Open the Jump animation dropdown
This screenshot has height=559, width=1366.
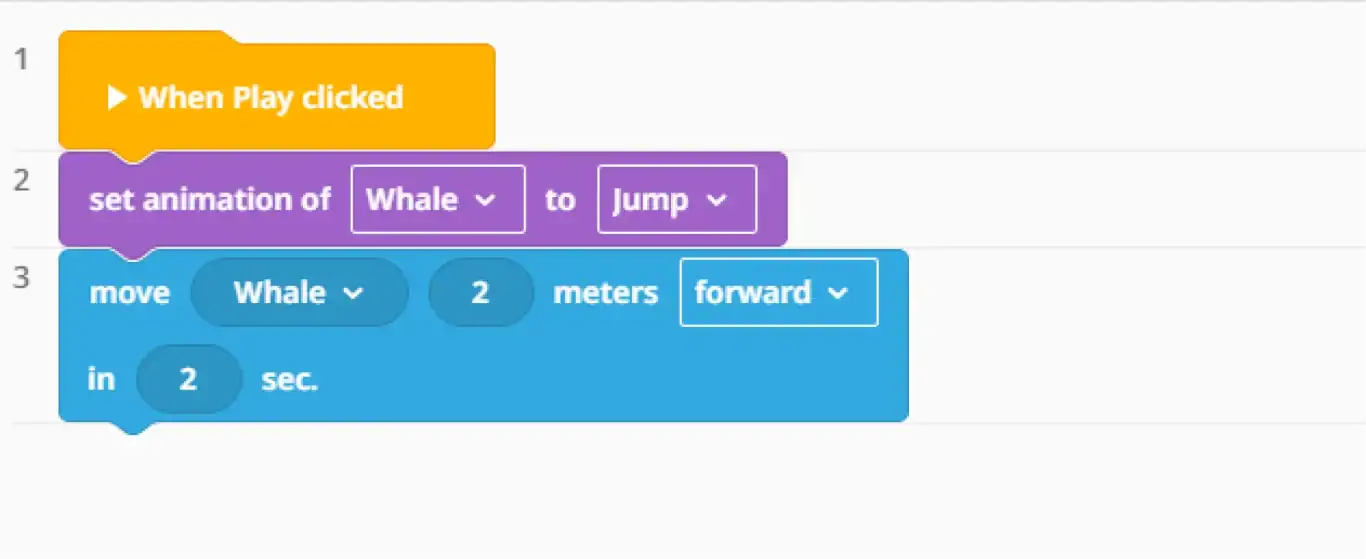(x=677, y=199)
